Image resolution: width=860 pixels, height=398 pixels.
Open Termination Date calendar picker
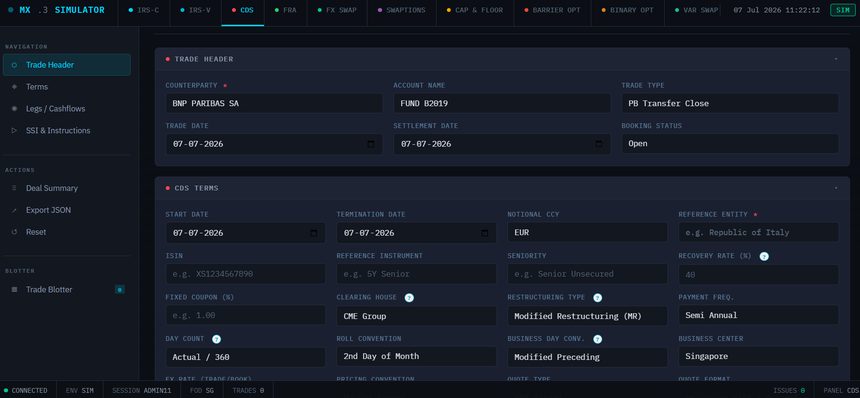click(484, 233)
